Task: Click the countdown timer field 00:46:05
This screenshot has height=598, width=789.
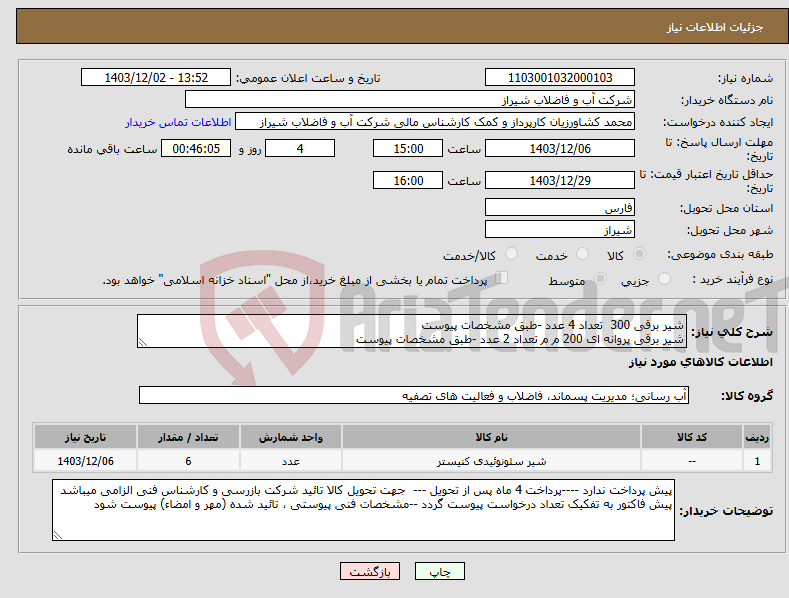Action: coord(196,148)
